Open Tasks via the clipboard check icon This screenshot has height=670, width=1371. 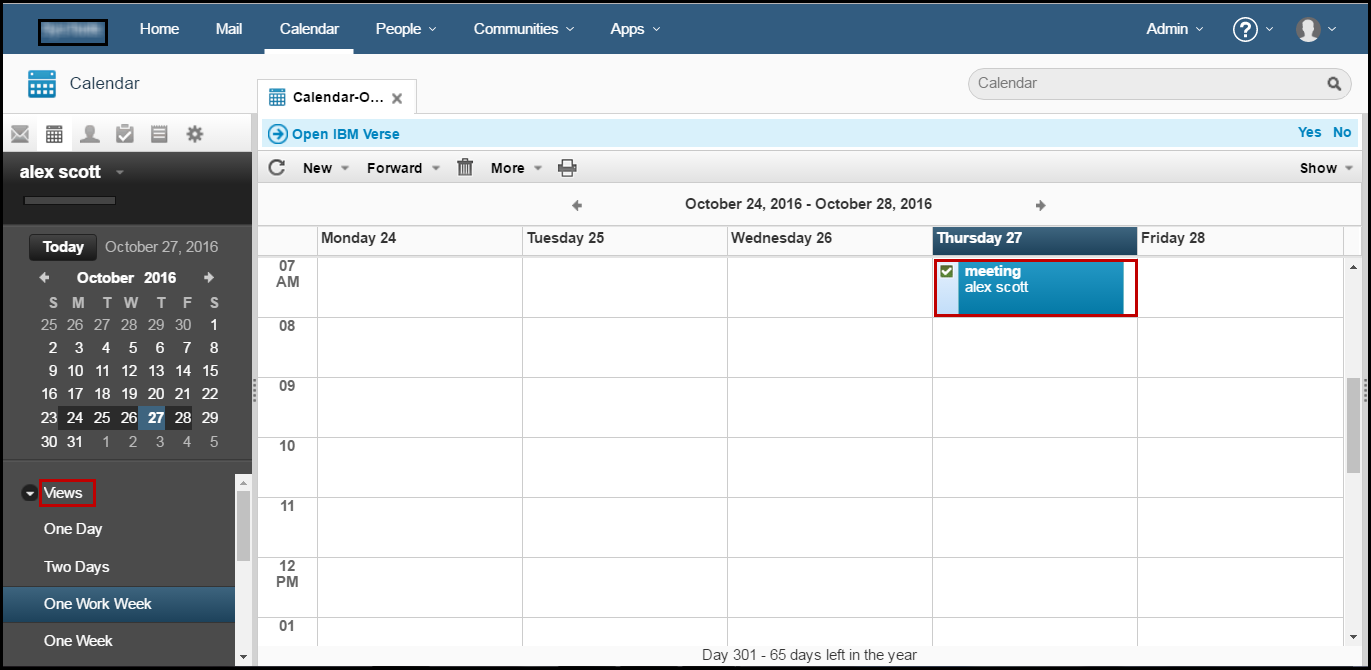point(124,133)
